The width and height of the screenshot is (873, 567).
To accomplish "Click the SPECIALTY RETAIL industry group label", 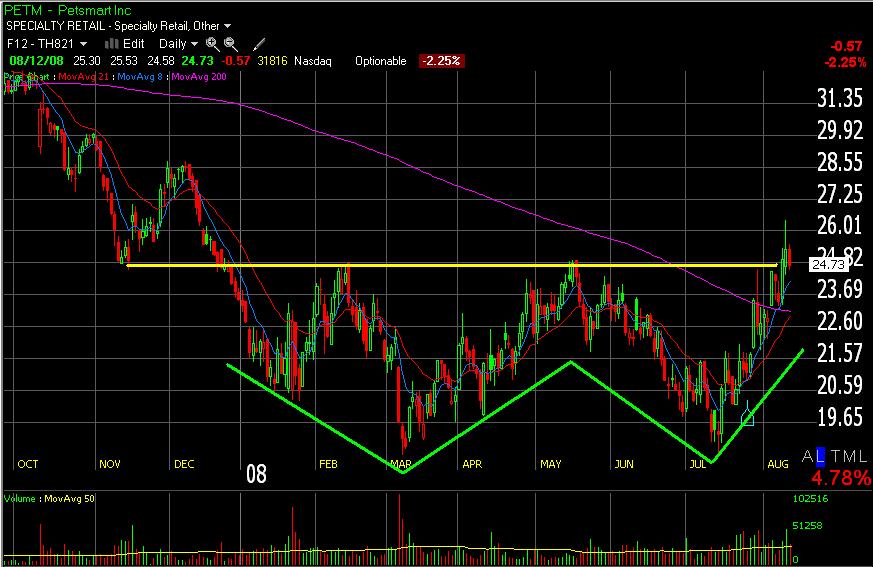I will (x=55, y=26).
